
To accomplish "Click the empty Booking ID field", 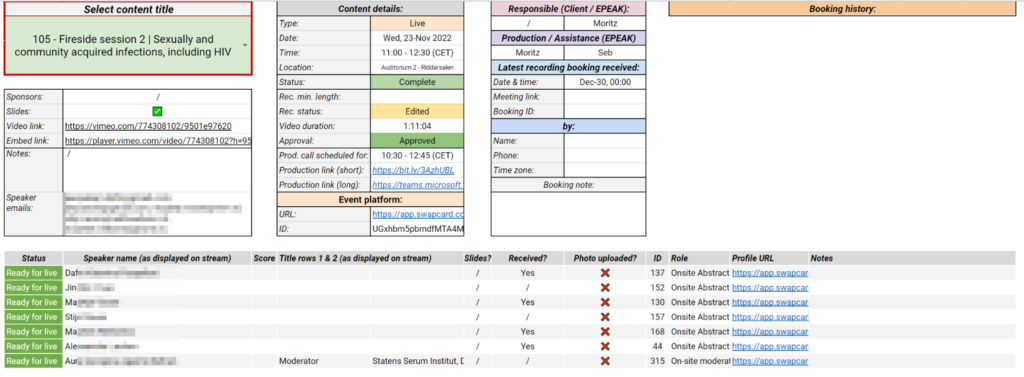I will coord(604,112).
